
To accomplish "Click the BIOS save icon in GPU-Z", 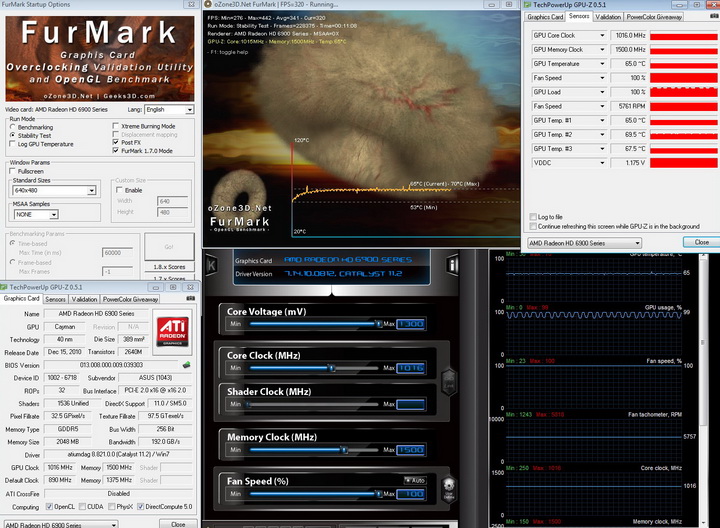I will (186, 364).
